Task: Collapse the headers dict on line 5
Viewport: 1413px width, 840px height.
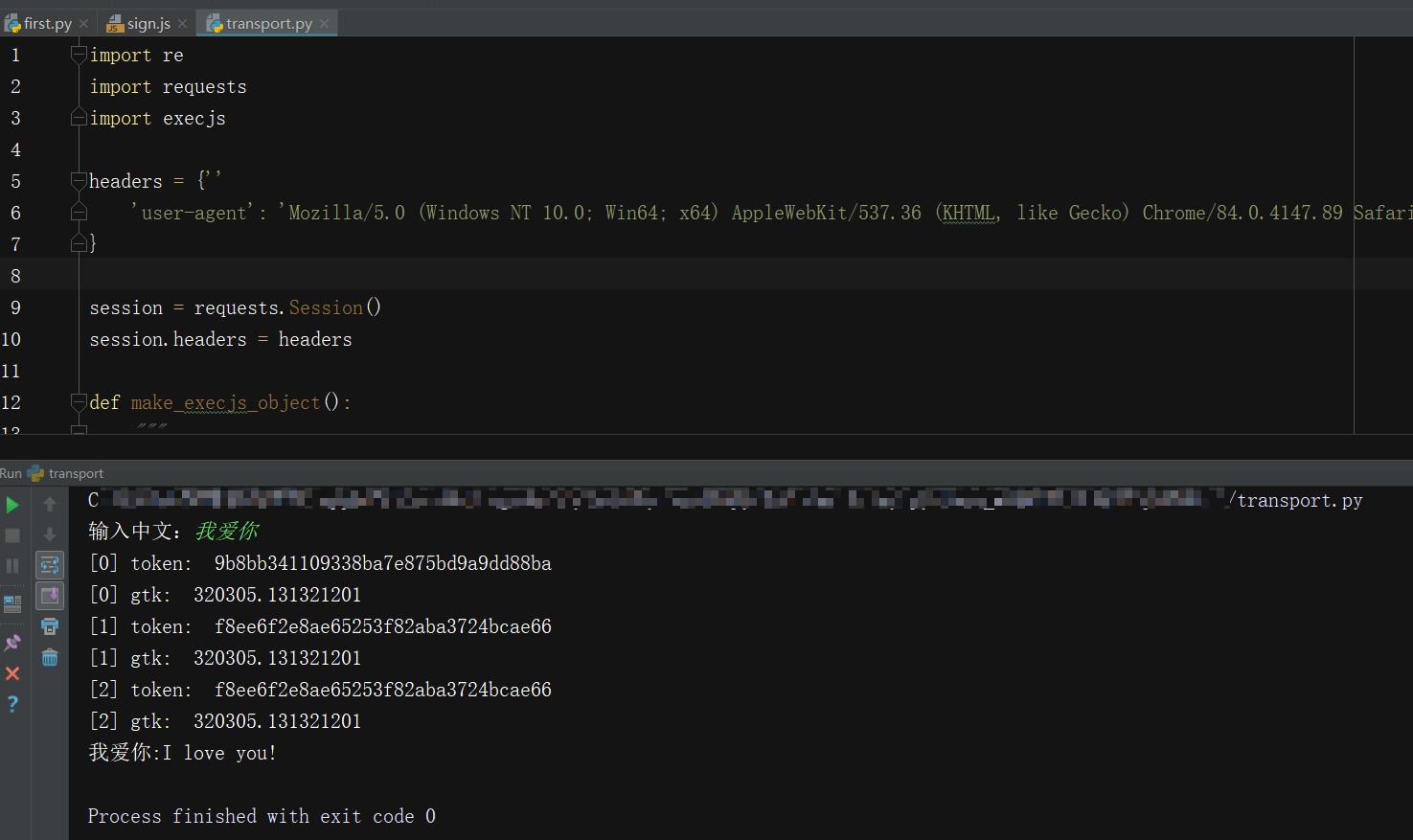Action: pos(79,181)
